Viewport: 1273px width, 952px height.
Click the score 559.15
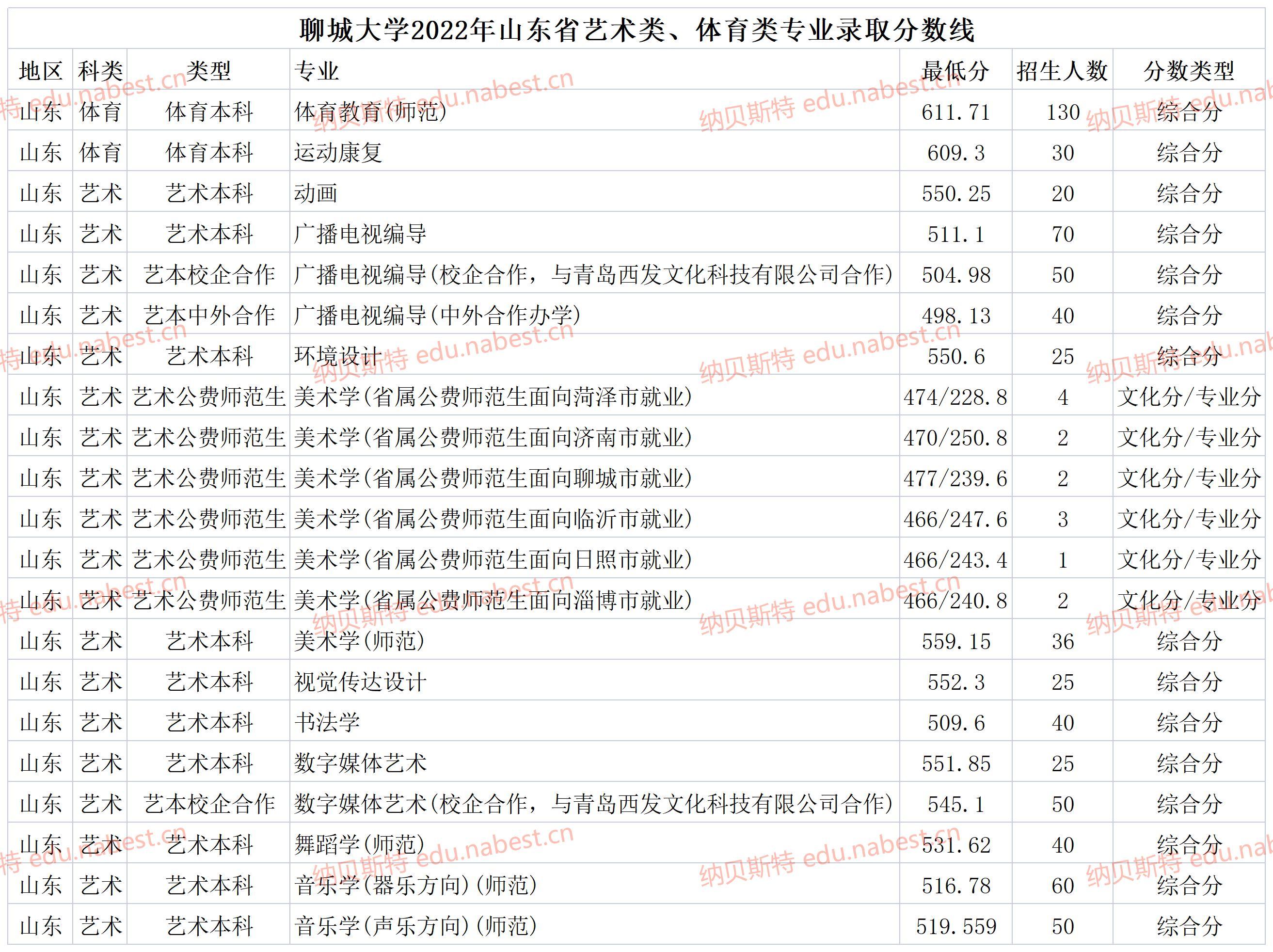(x=956, y=642)
